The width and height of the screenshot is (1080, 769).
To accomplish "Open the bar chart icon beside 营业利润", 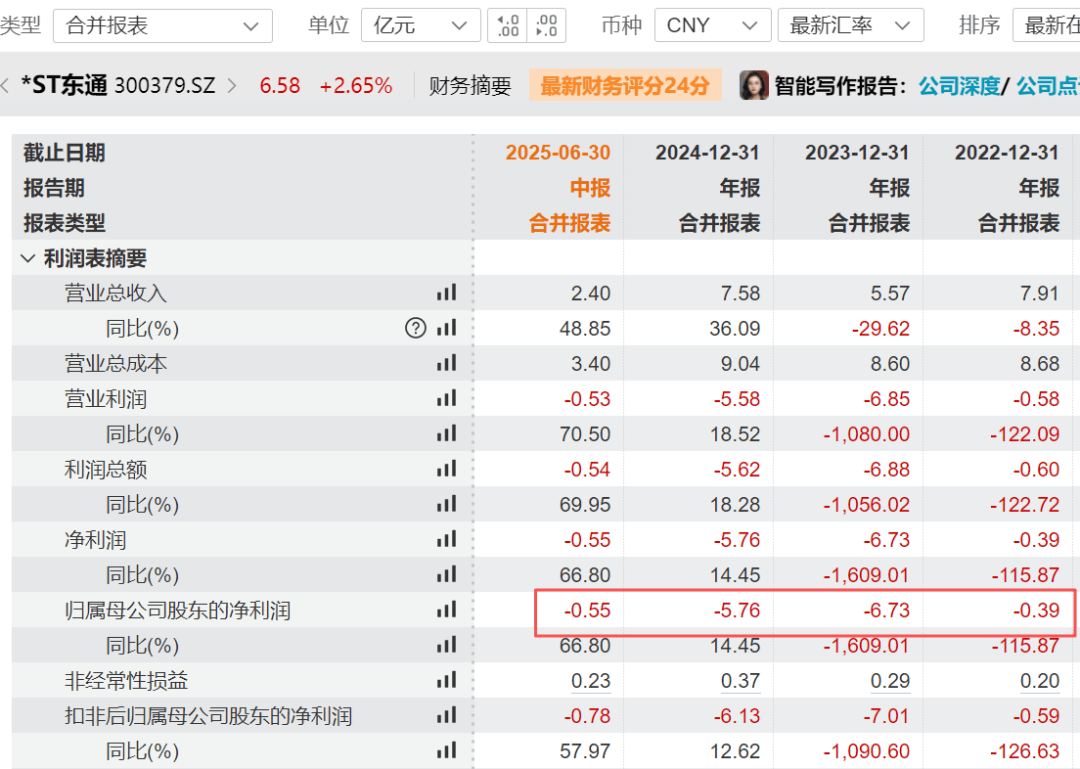I will pyautogui.click(x=447, y=398).
